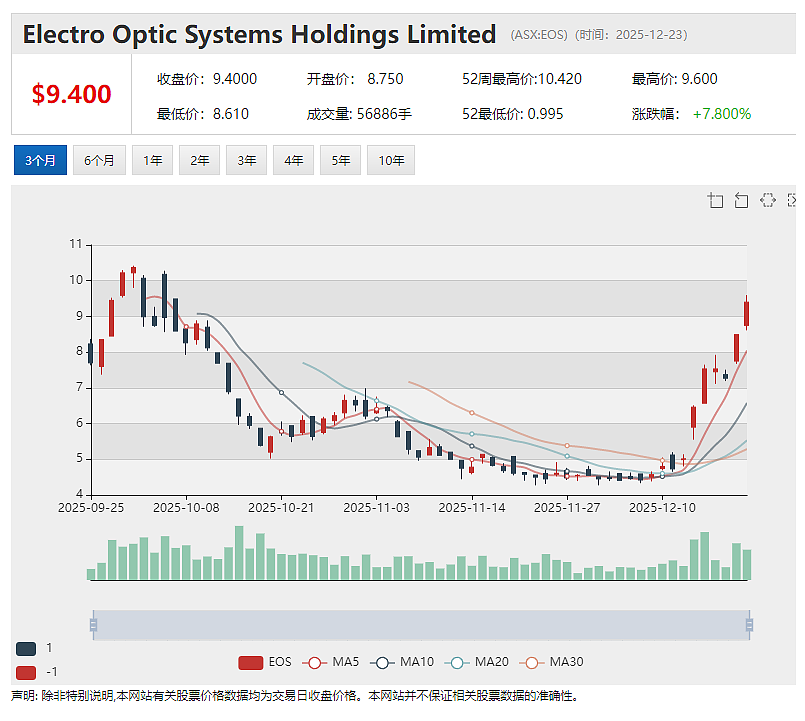The width and height of the screenshot is (805, 721).
Task: Click the 最高价: 9.600 text
Action: [x=674, y=79]
